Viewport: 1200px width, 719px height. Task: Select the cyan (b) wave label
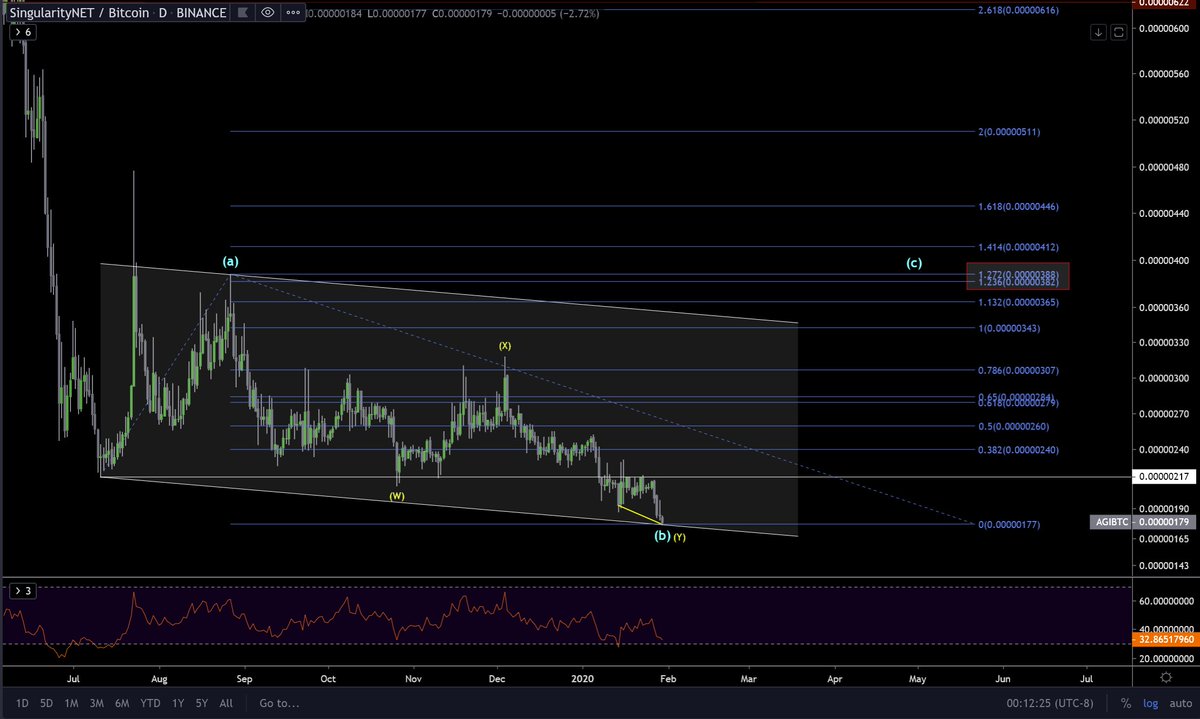[x=662, y=536]
